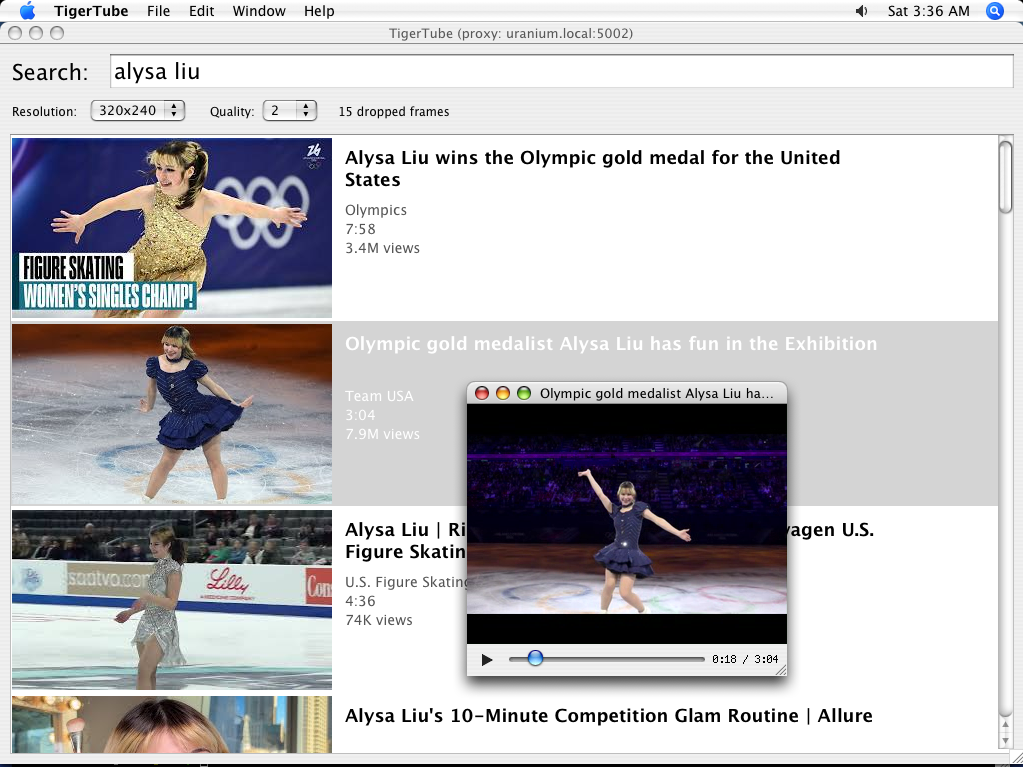Open the Apple menu
Screen dimensions: 1023x767
coord(27,11)
